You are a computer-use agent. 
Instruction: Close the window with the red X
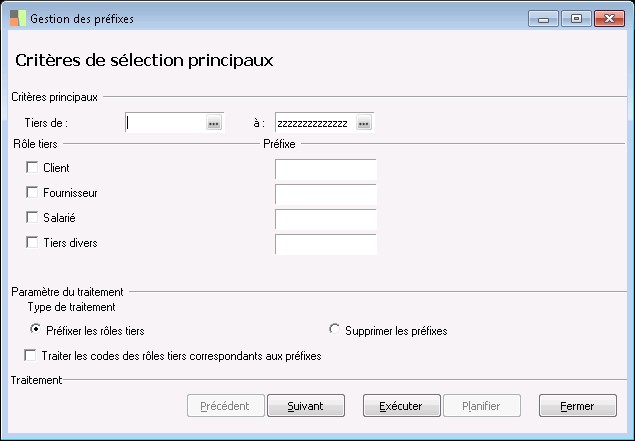click(x=606, y=18)
